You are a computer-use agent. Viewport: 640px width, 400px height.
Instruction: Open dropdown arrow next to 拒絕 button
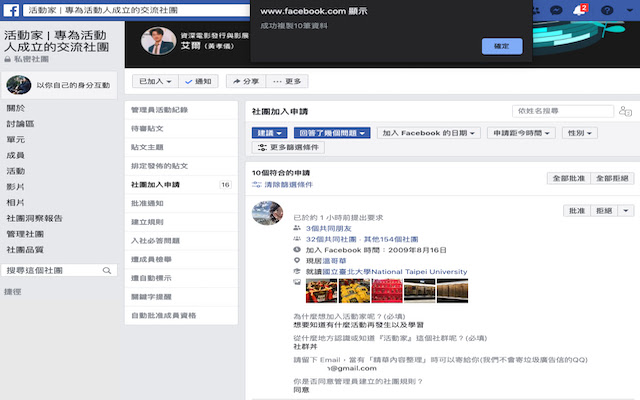(626, 211)
